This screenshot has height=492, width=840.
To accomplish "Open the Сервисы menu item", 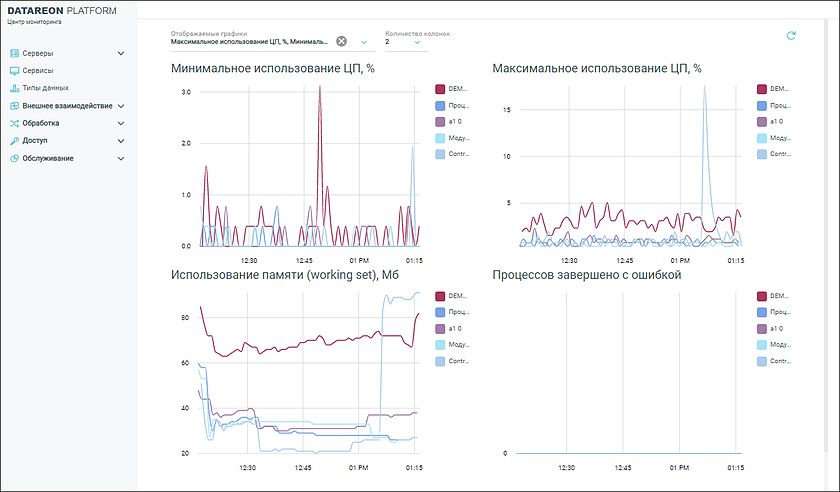I will pos(38,71).
